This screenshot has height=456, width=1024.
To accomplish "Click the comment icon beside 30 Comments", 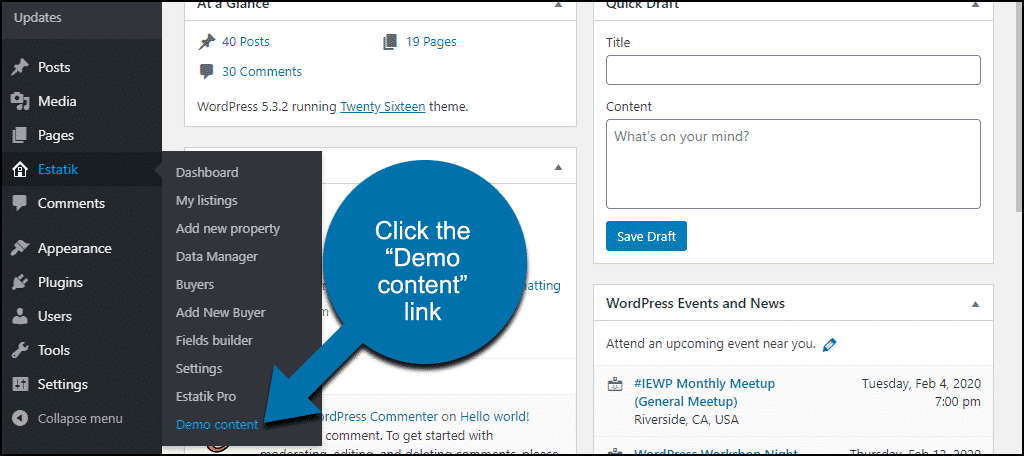I will point(206,72).
